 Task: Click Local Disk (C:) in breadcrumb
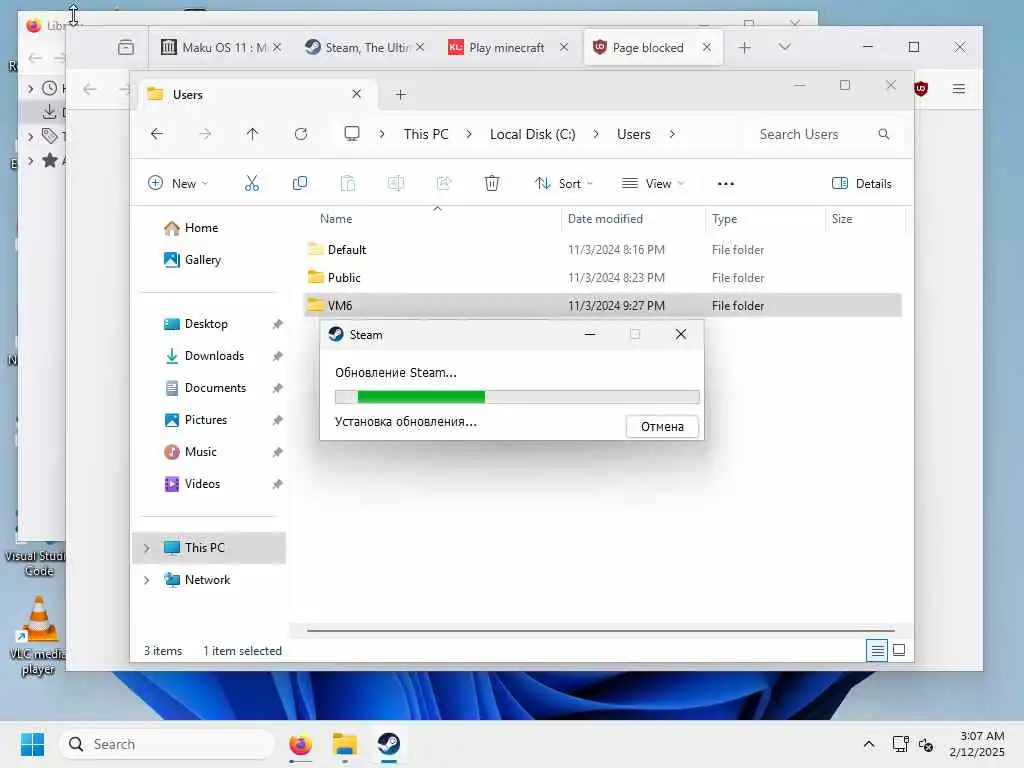coord(532,134)
